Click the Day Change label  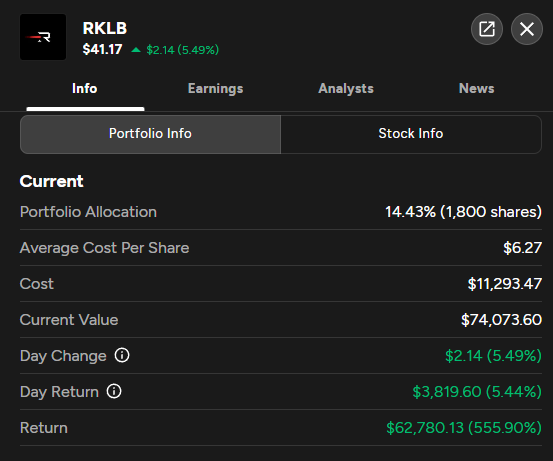point(63,356)
